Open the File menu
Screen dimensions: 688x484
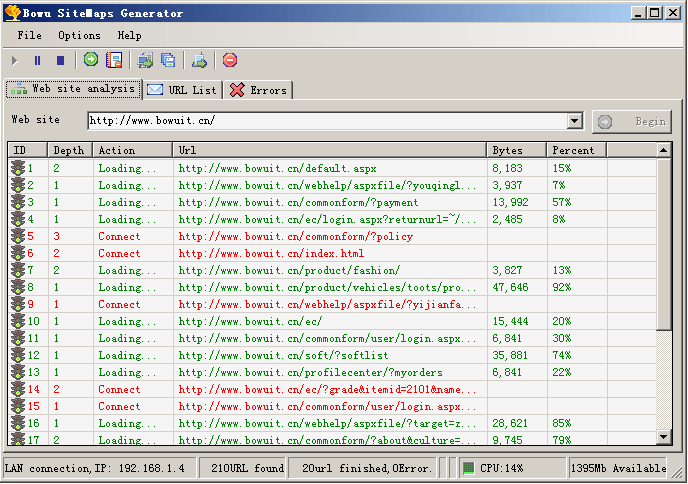[29, 36]
